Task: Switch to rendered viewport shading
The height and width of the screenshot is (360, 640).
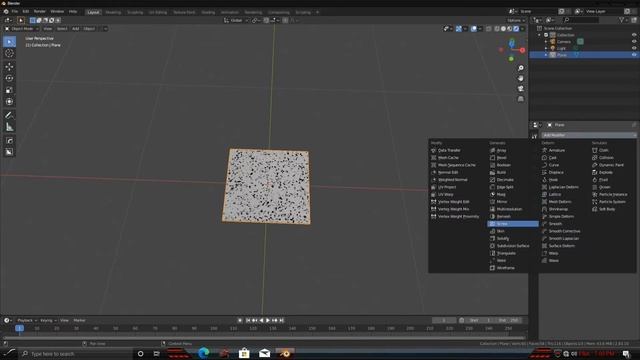Action: (516, 29)
